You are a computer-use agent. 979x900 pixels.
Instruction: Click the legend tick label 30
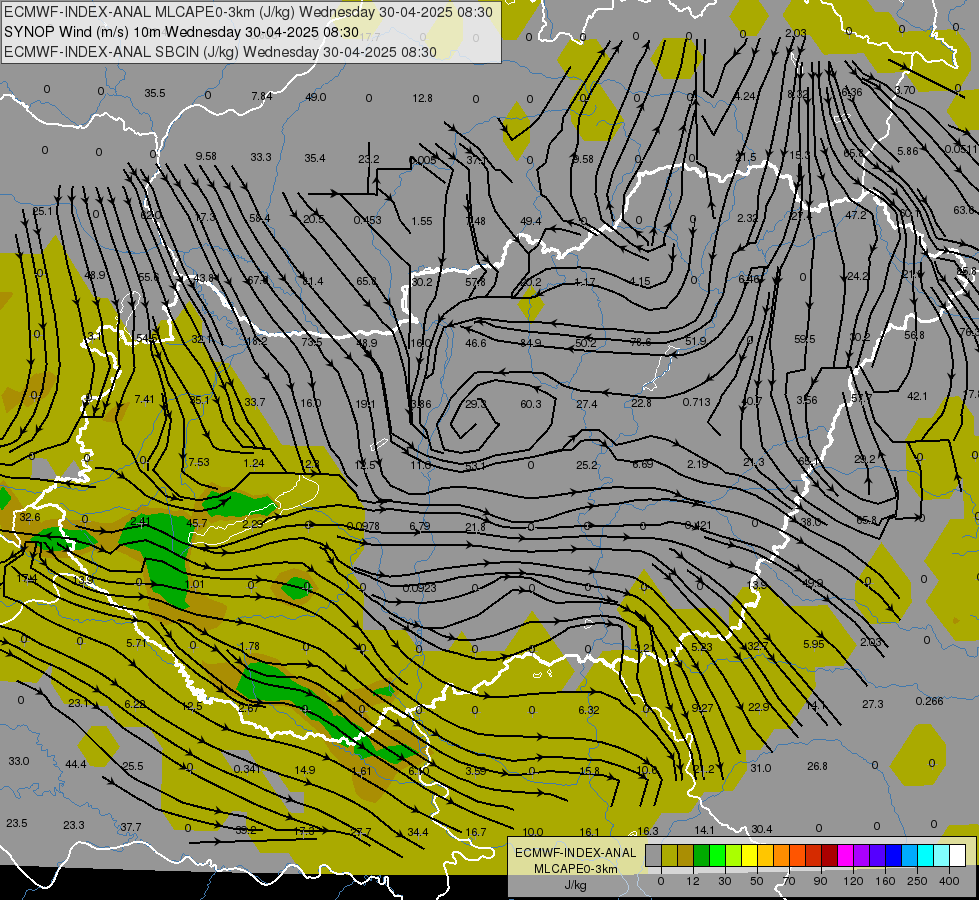tap(724, 881)
